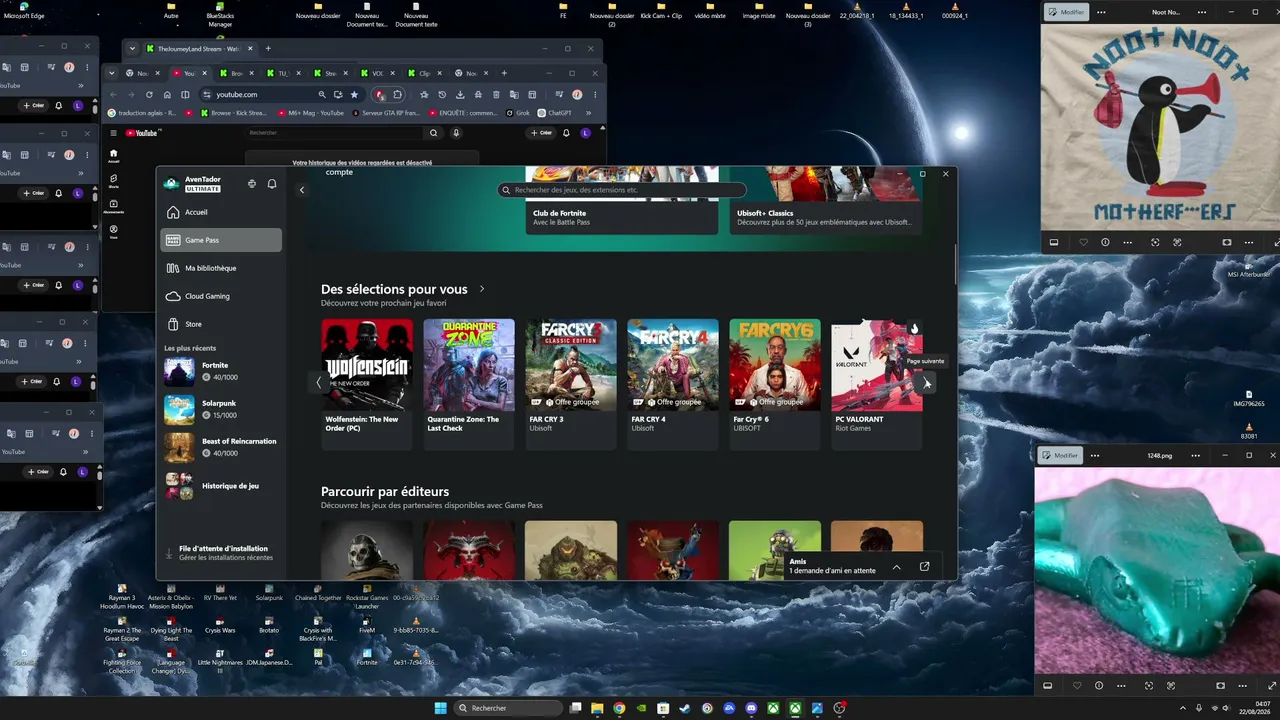
Task: Focus the Xbox 'Rechercher des jeux' search field
Action: tap(622, 190)
